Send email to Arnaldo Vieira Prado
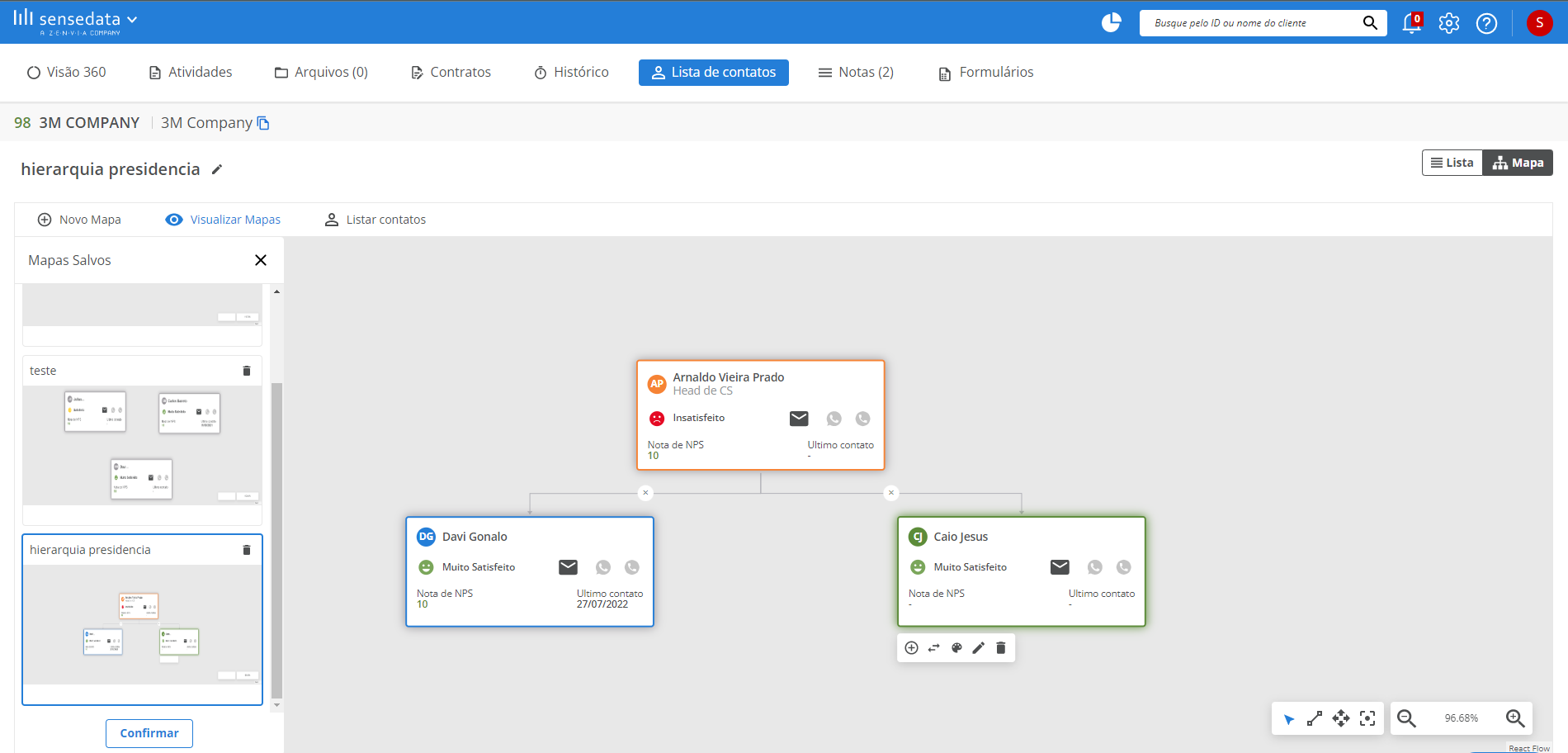This screenshot has width=1568, height=753. click(x=799, y=419)
